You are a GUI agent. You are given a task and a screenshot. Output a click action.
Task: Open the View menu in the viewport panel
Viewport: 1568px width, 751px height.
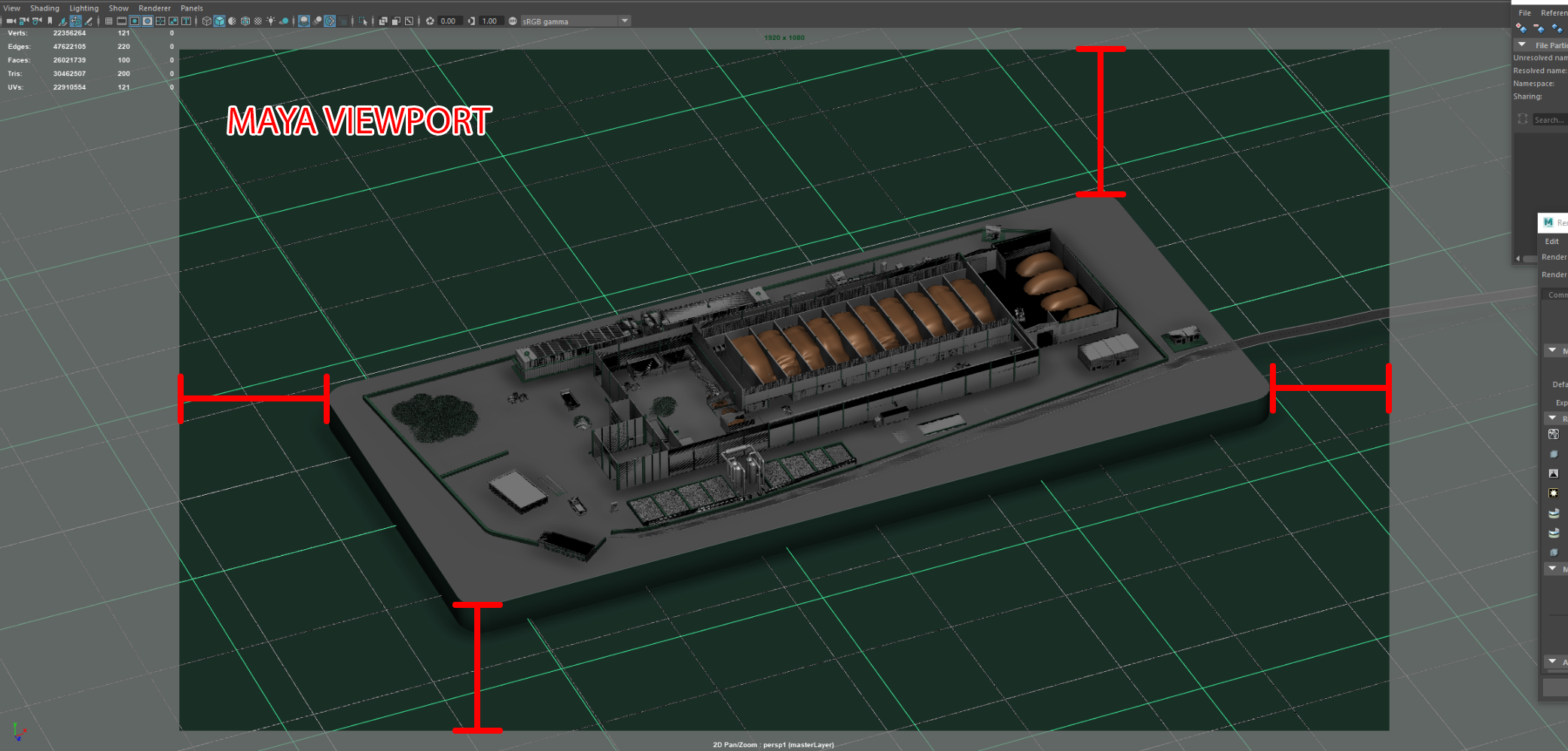coord(12,8)
